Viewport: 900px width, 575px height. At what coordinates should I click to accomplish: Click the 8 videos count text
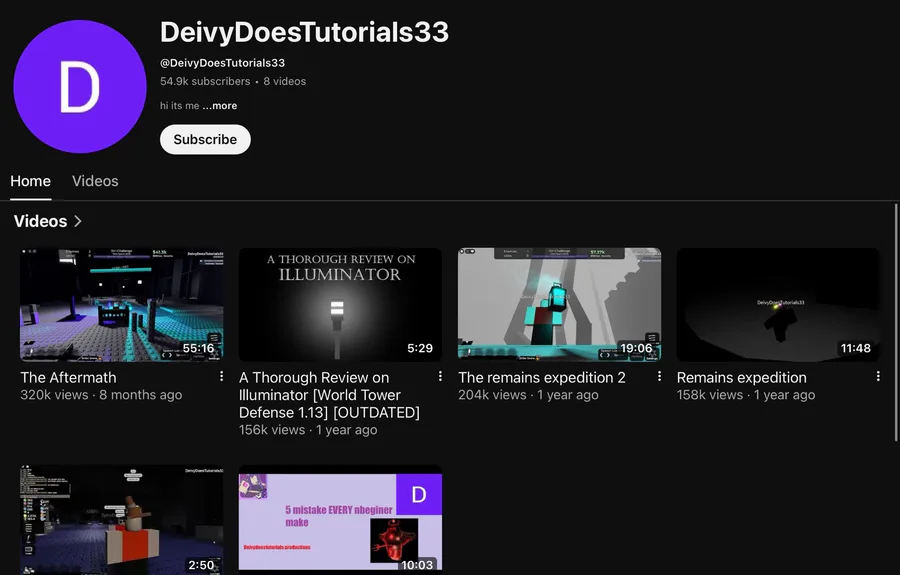click(285, 81)
